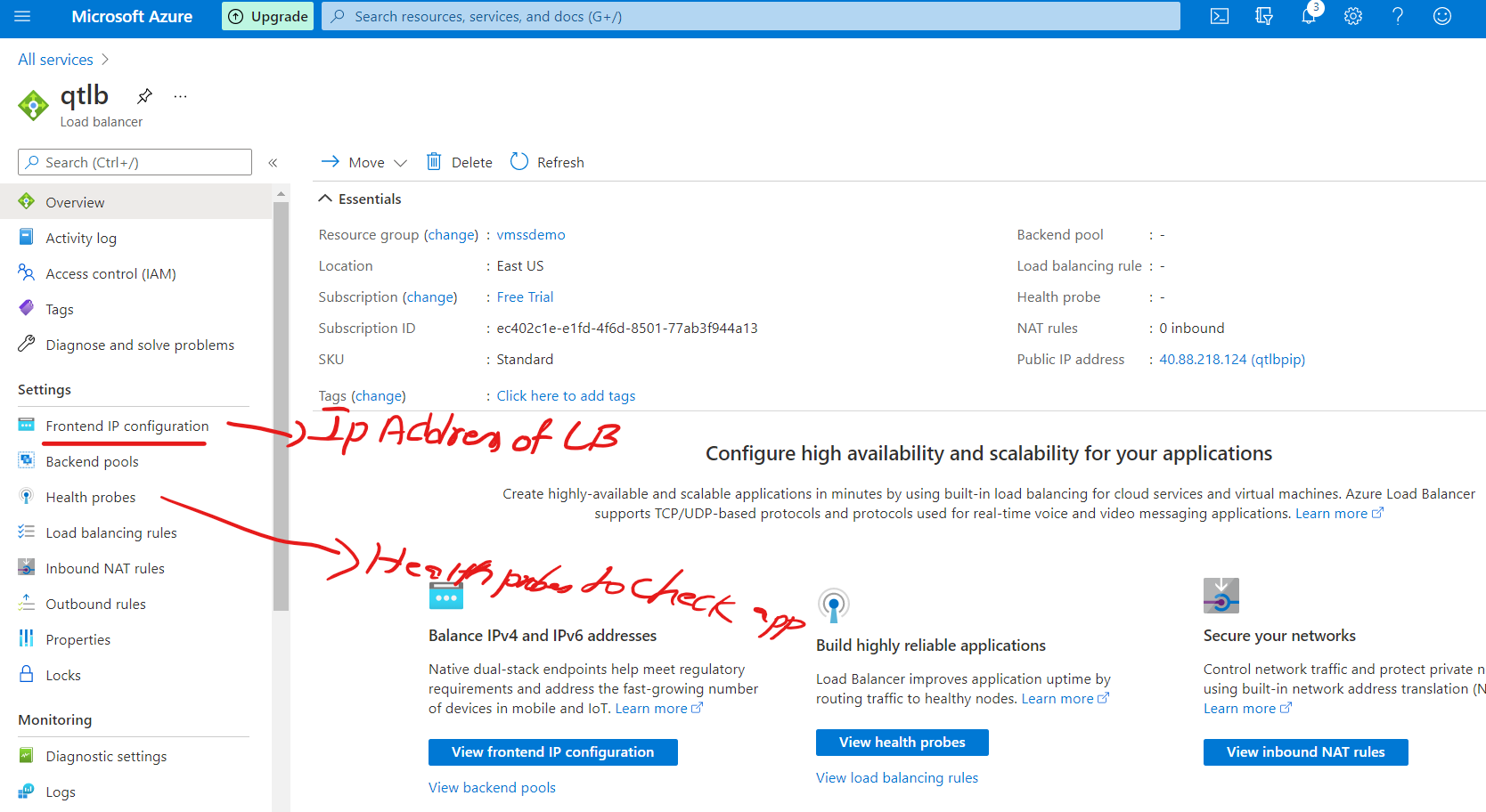Click the Upgrade button
This screenshot has width=1486, height=812.
267,16
